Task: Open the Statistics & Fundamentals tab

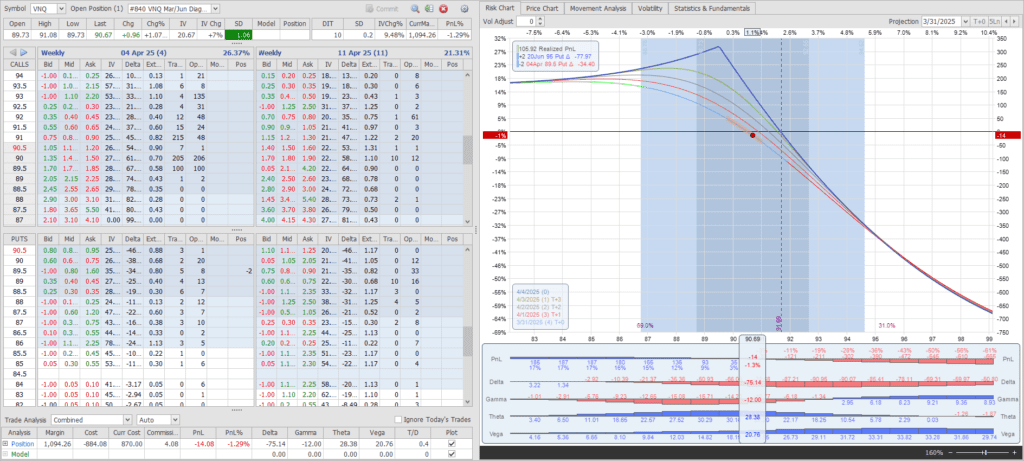Action: pyautogui.click(x=712, y=8)
